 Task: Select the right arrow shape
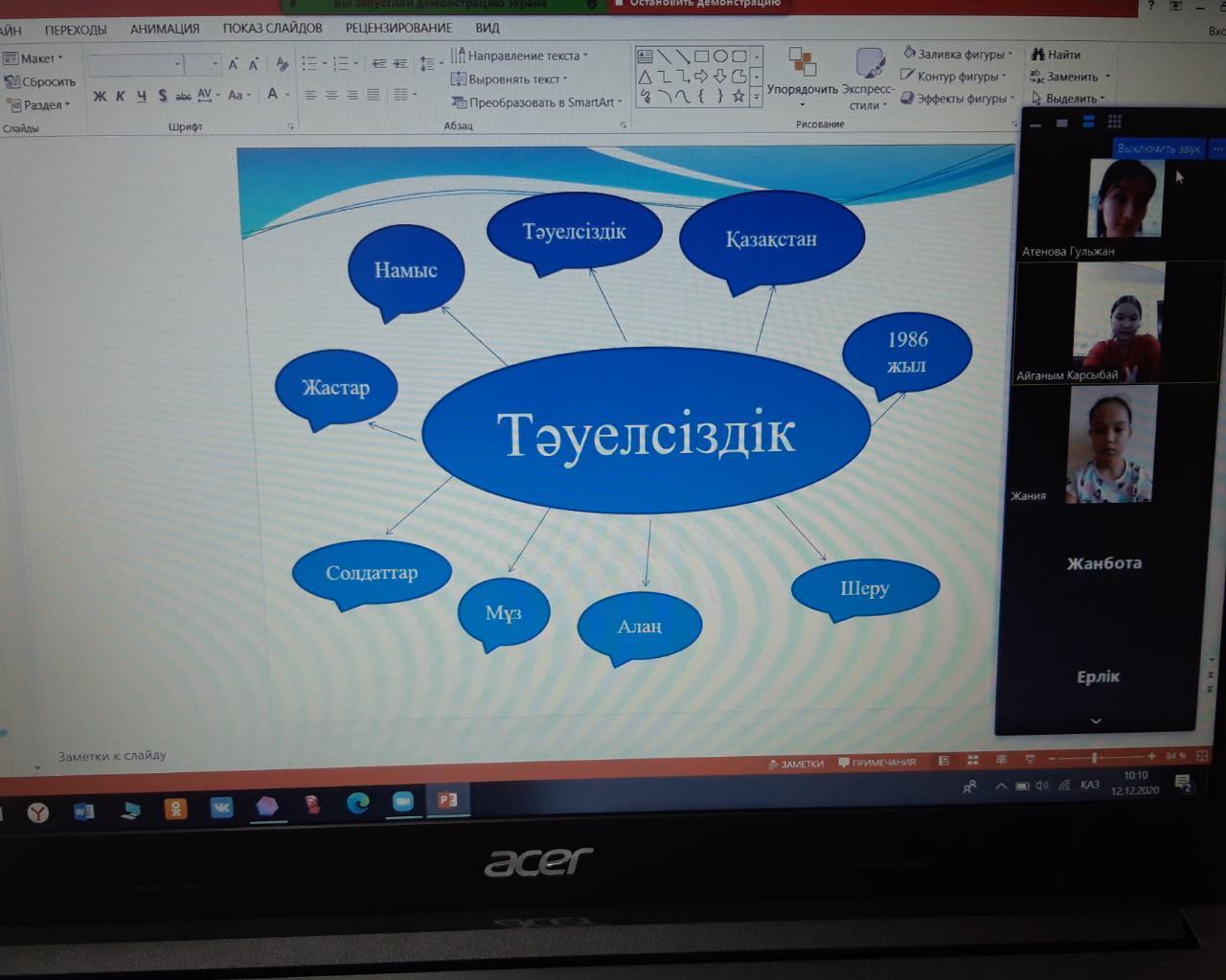click(x=701, y=76)
